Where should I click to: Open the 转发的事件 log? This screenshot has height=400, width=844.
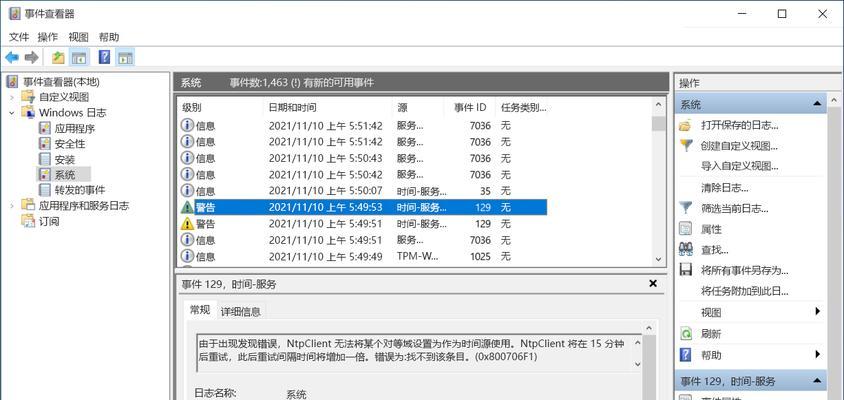click(80, 190)
